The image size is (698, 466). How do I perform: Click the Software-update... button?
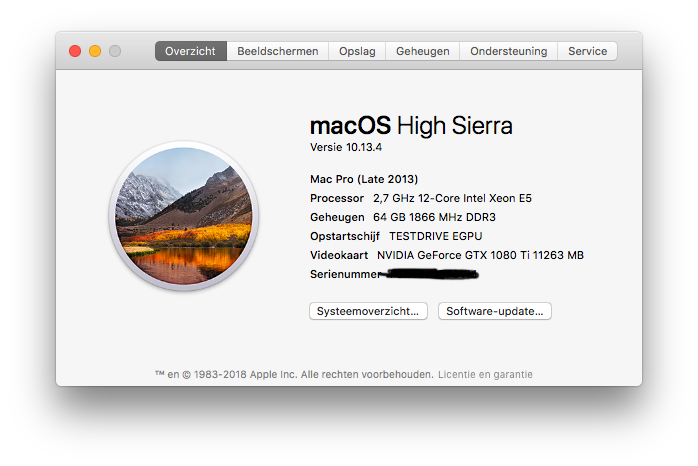click(495, 311)
